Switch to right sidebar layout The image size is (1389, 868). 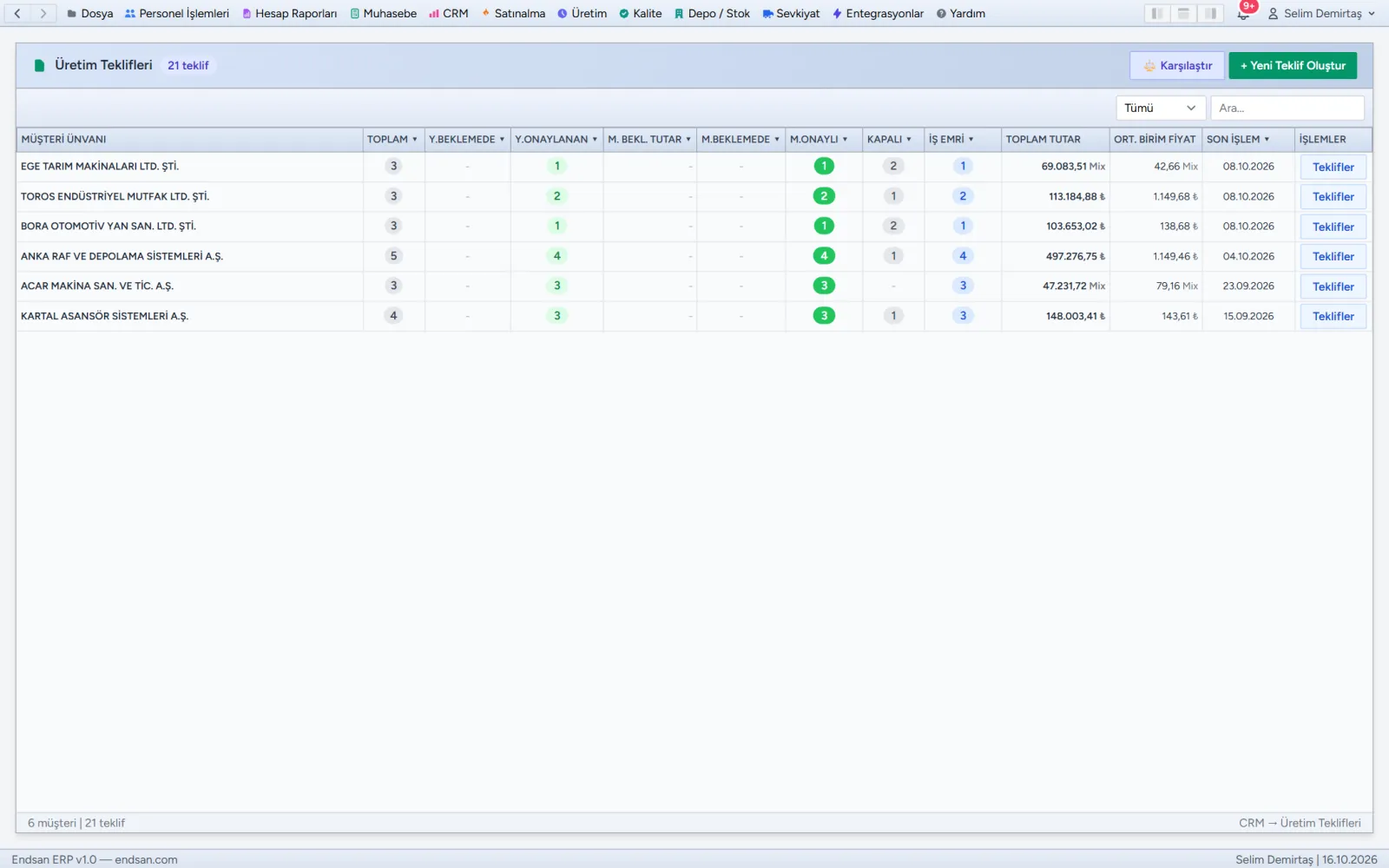[x=1210, y=13]
